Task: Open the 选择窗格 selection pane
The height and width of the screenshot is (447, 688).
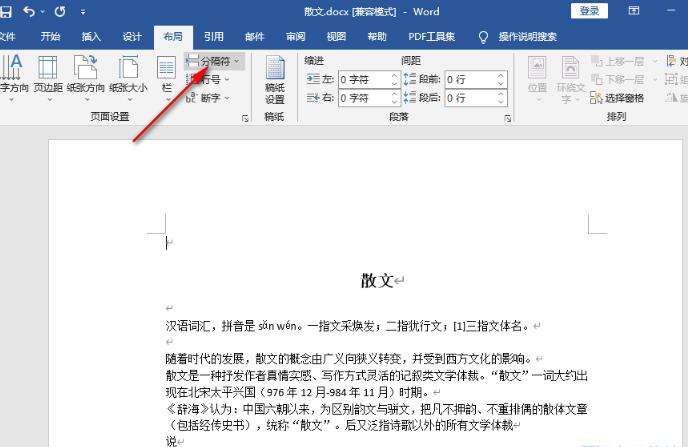Action: point(617,97)
